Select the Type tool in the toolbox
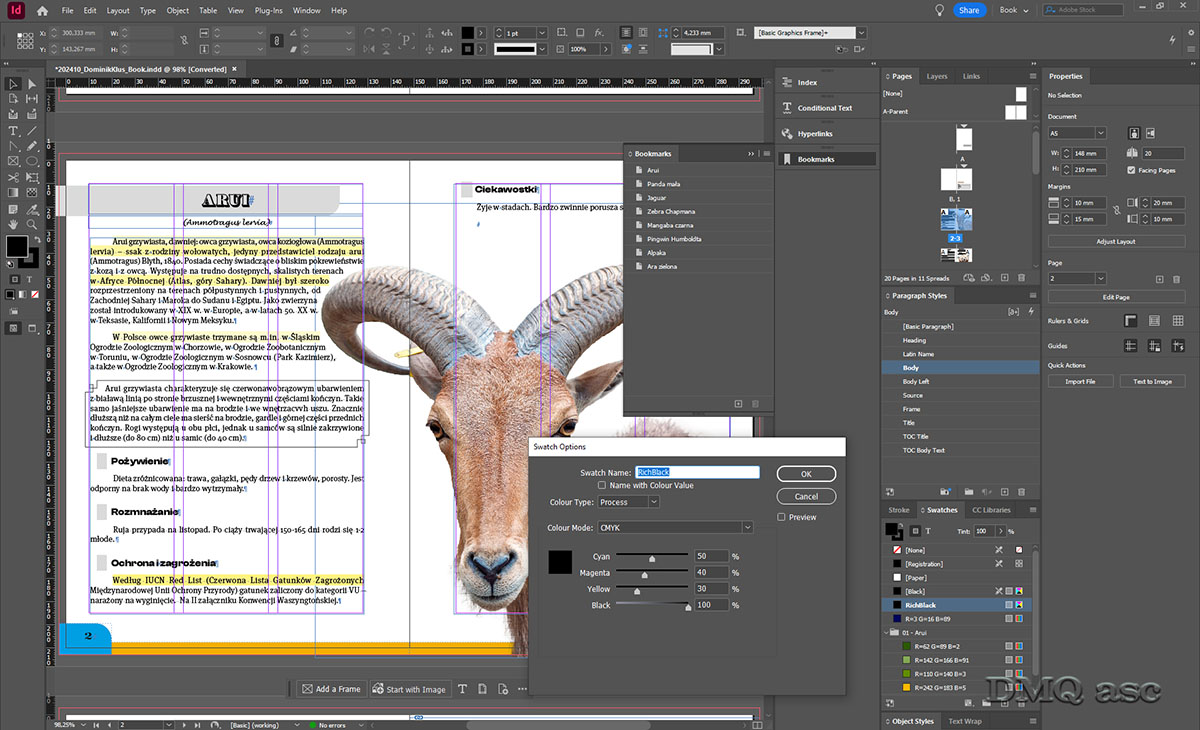This screenshot has height=730, width=1200. [x=14, y=131]
